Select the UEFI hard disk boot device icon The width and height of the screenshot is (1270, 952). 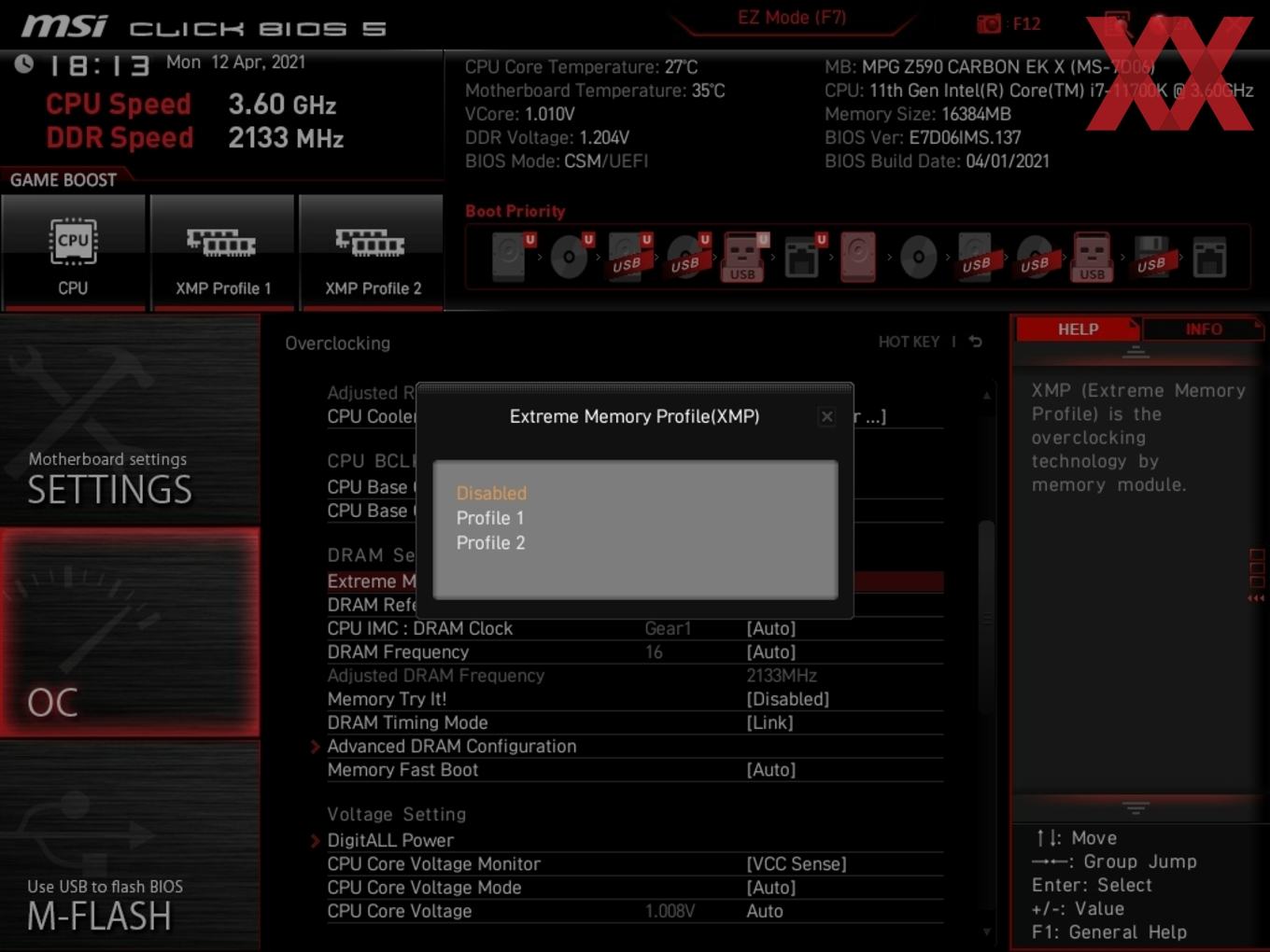pyautogui.click(x=510, y=257)
